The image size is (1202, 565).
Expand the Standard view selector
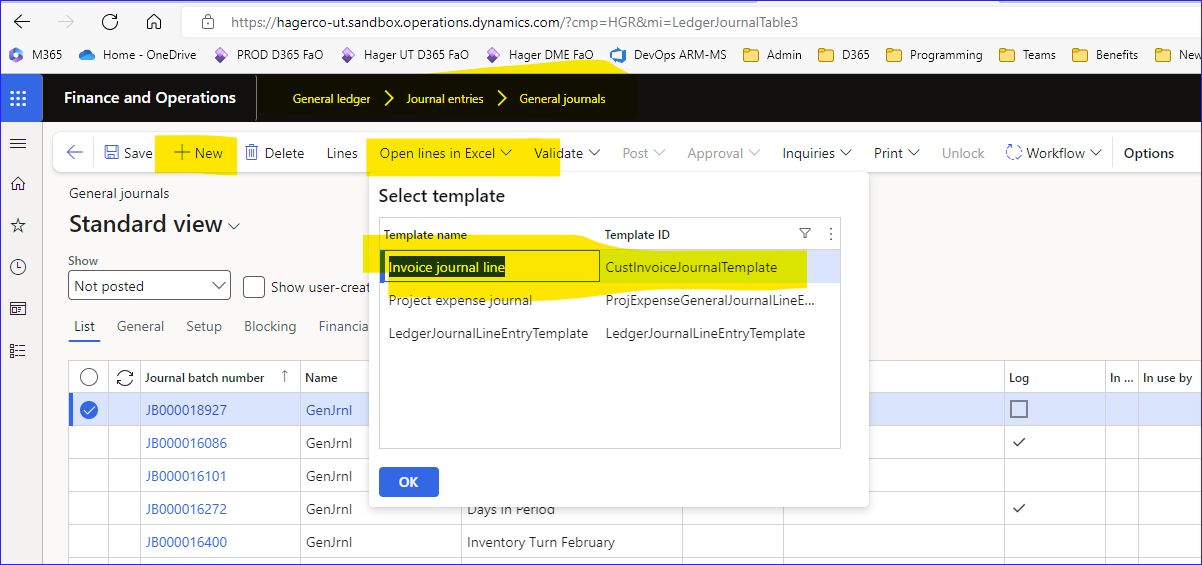(x=155, y=224)
